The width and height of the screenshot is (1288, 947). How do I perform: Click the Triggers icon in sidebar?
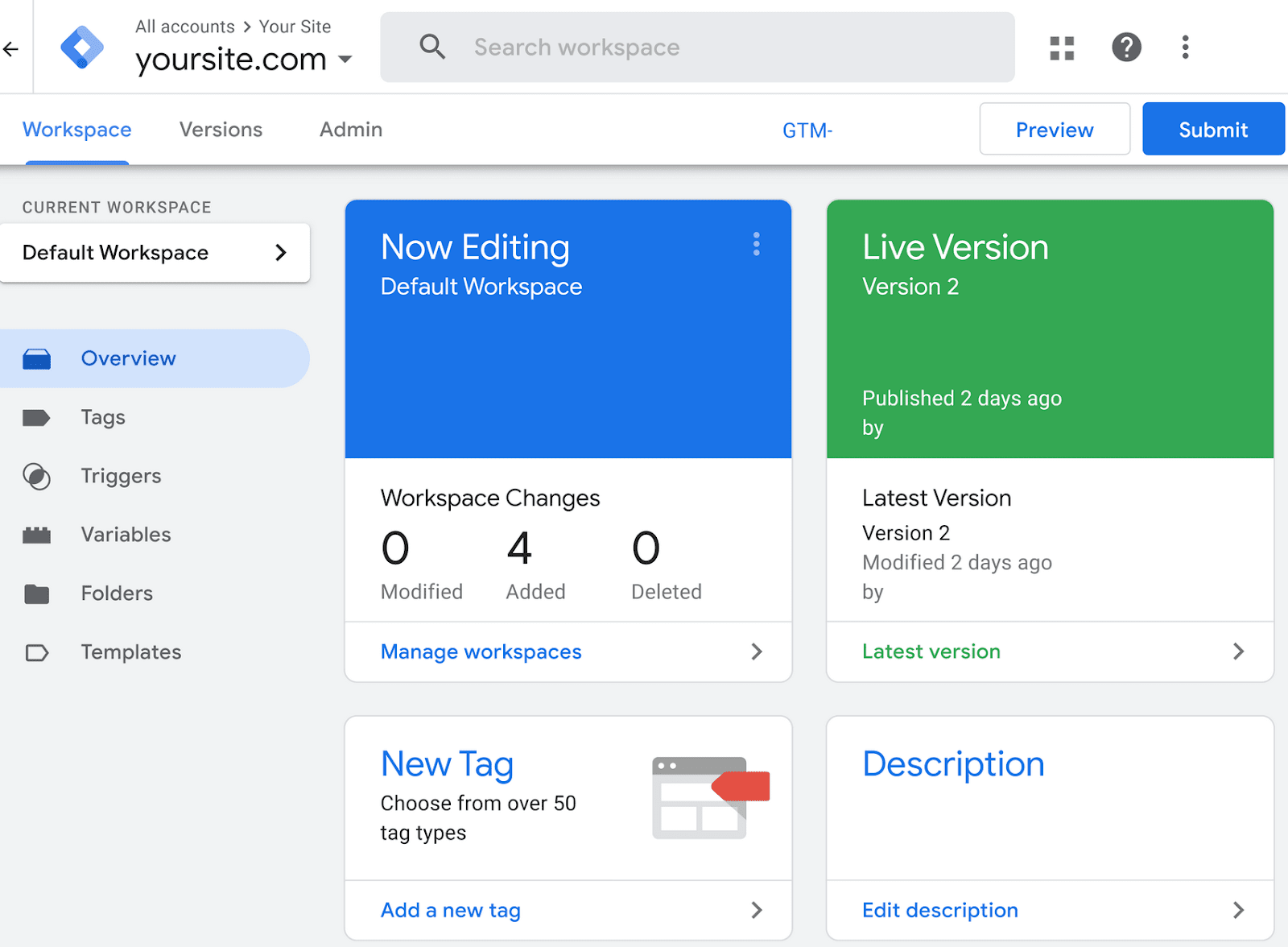[x=36, y=477]
